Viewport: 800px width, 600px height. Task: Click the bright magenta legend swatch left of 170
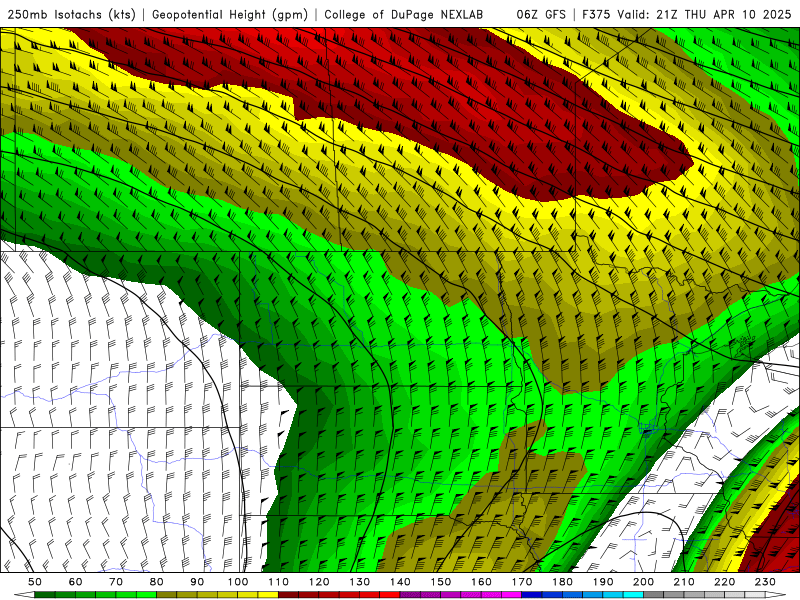click(x=512, y=595)
